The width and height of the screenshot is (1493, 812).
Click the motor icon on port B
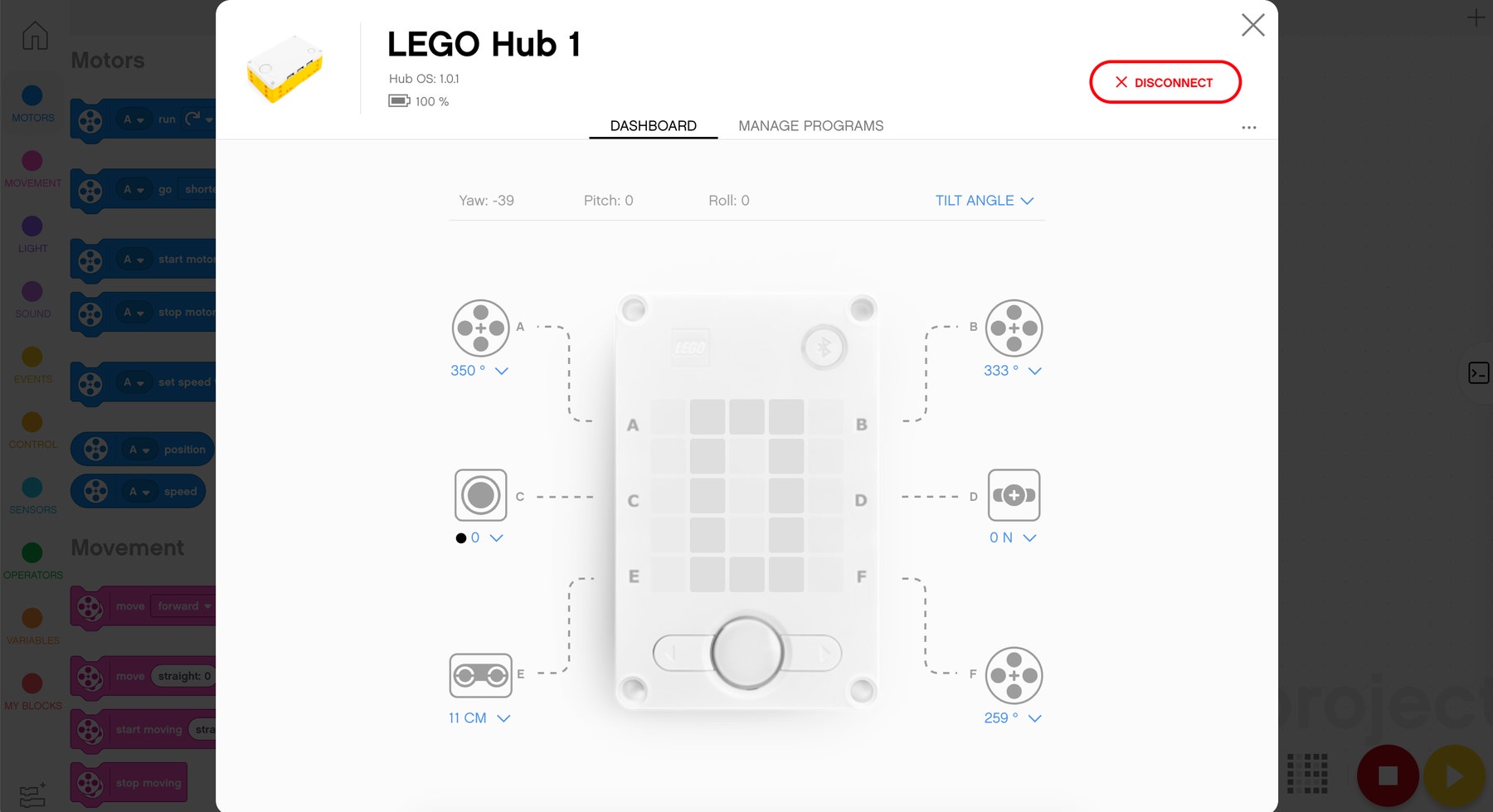pos(1014,328)
